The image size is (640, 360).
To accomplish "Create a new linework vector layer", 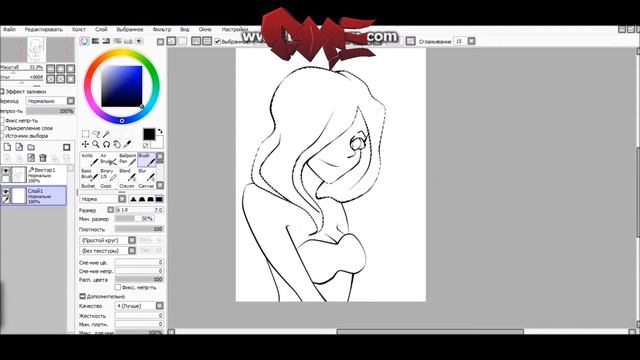I will click(19, 147).
